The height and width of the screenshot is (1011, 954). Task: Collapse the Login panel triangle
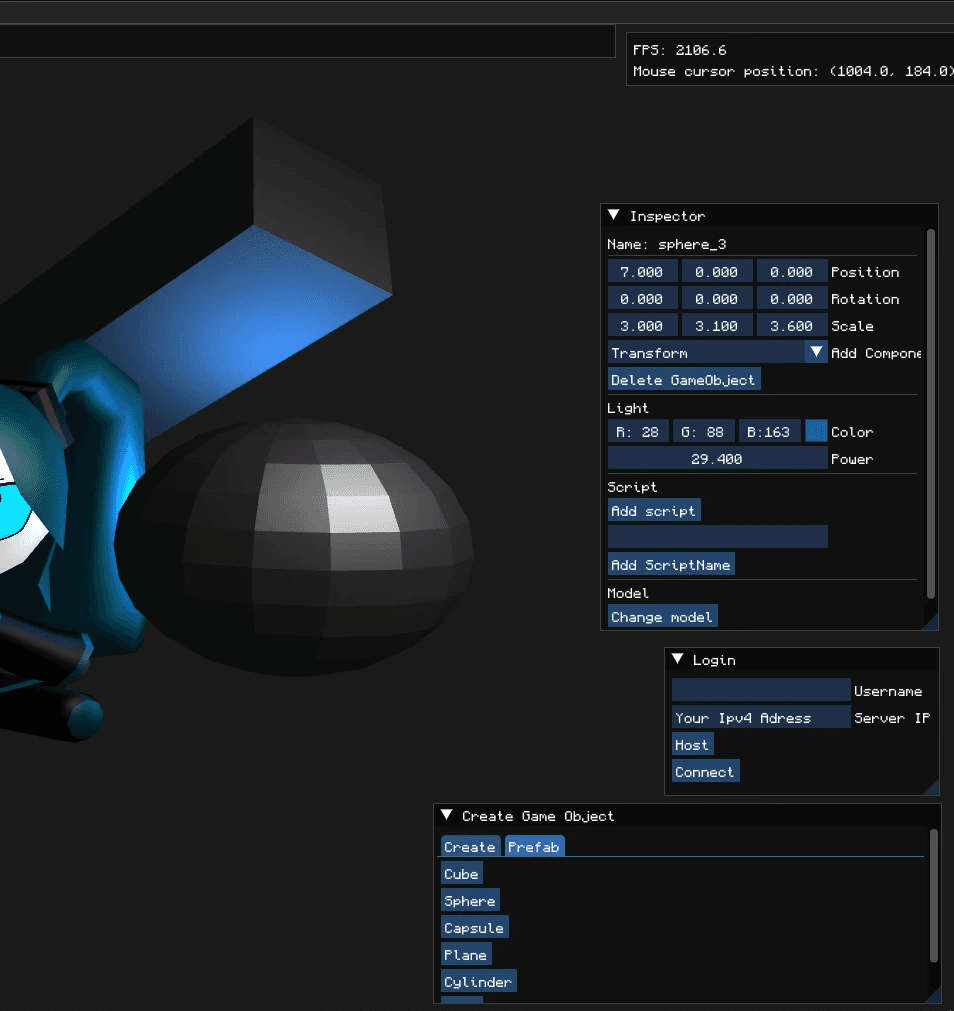pyautogui.click(x=677, y=658)
